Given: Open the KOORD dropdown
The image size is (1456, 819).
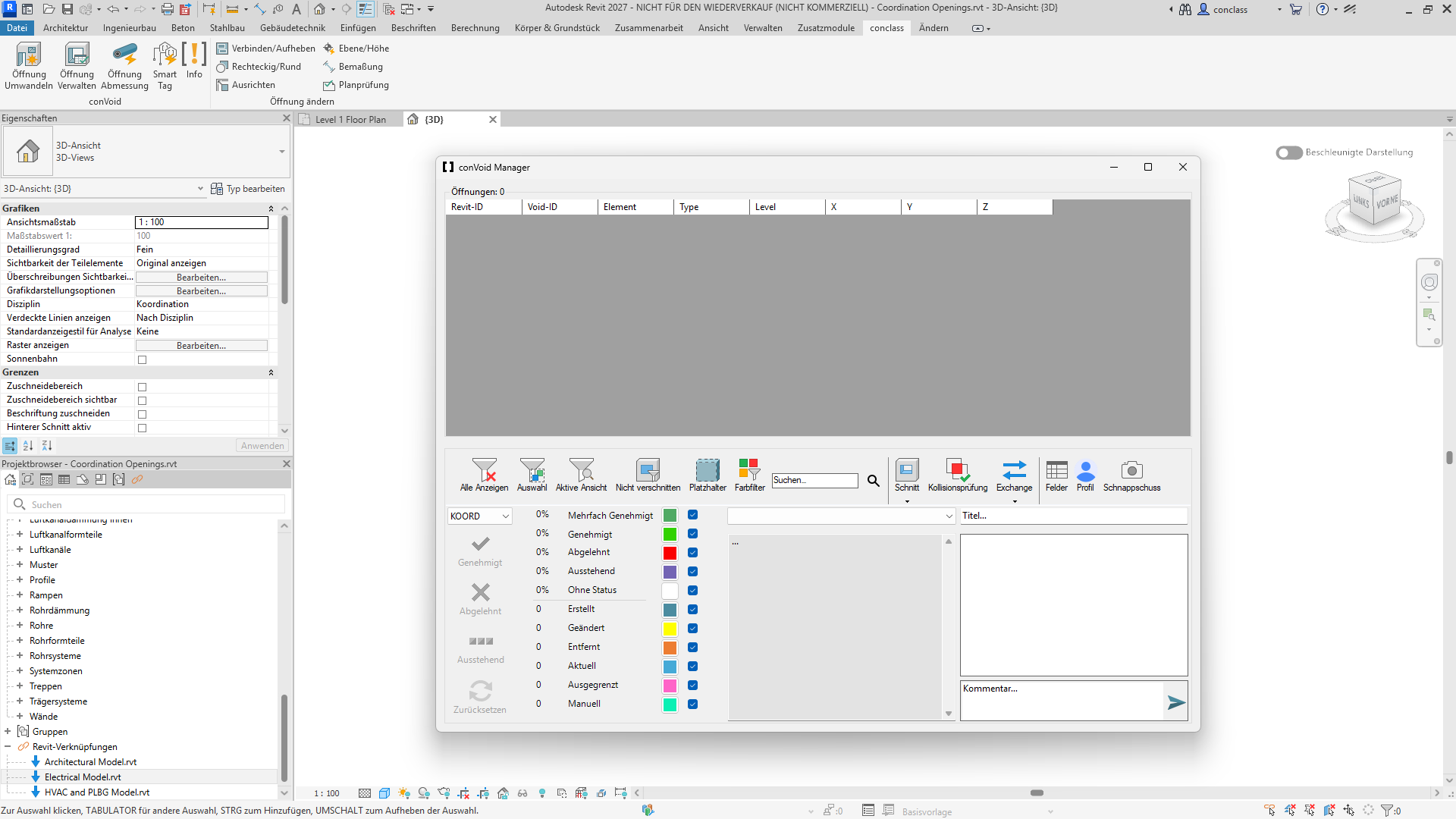Looking at the screenshot, I should [x=479, y=516].
